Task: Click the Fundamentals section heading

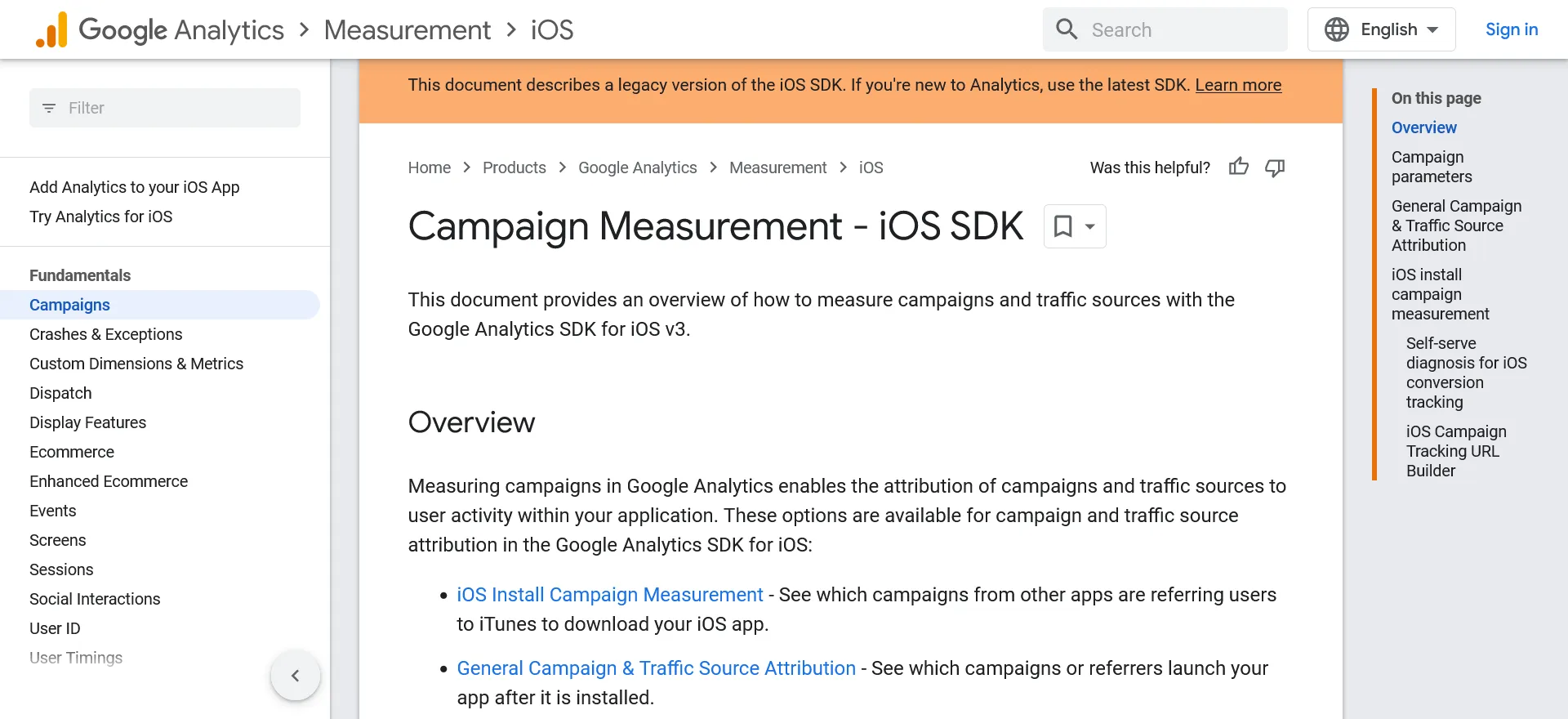Action: point(80,275)
